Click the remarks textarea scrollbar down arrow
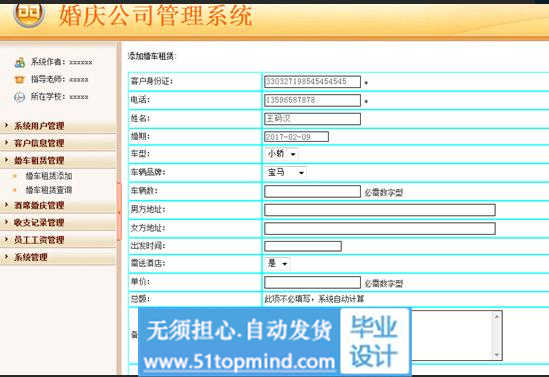Viewport: 549px width, 377px height. click(496, 355)
